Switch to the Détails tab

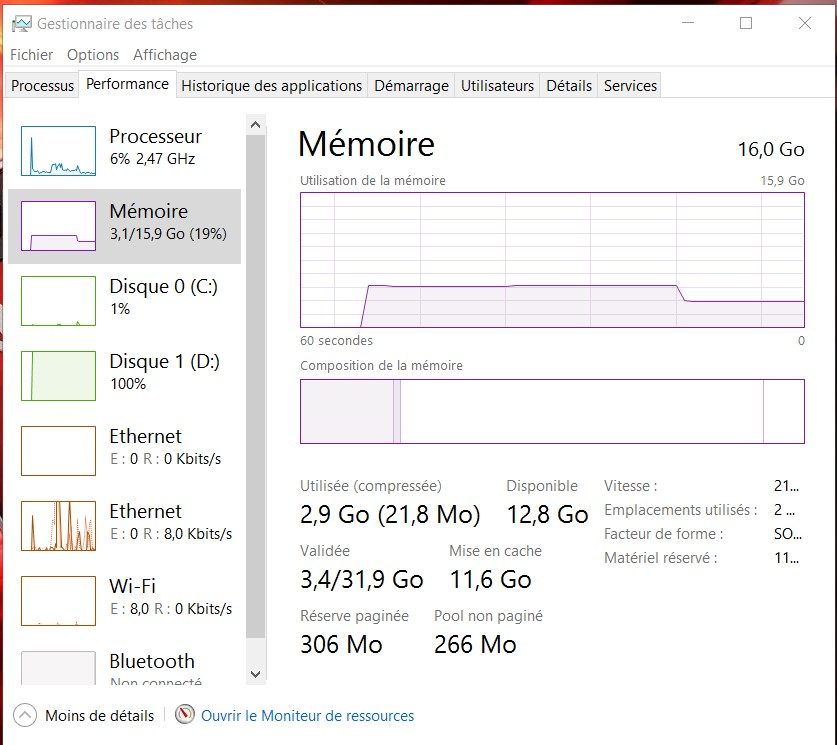click(569, 85)
